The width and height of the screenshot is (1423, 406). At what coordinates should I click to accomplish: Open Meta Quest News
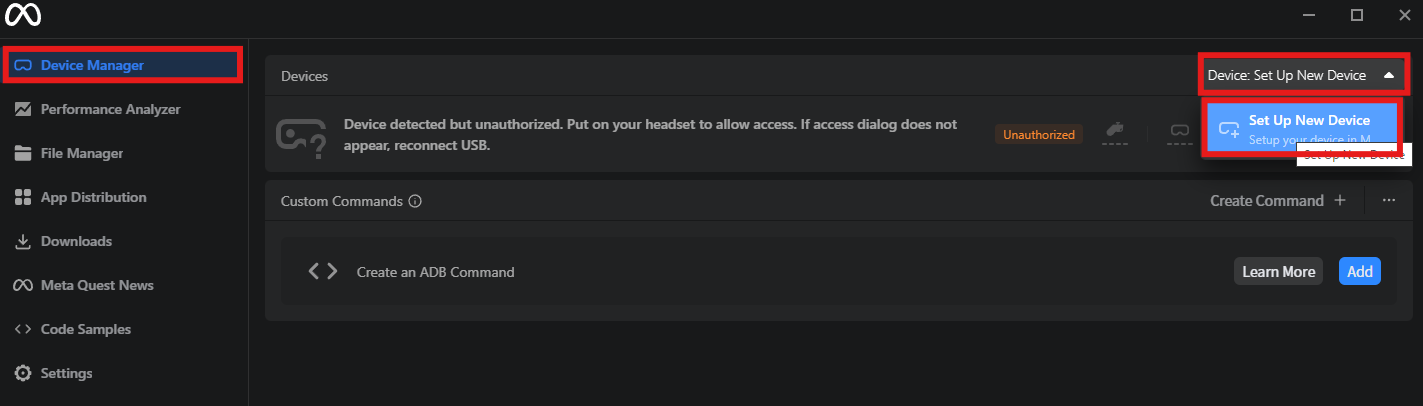point(97,285)
